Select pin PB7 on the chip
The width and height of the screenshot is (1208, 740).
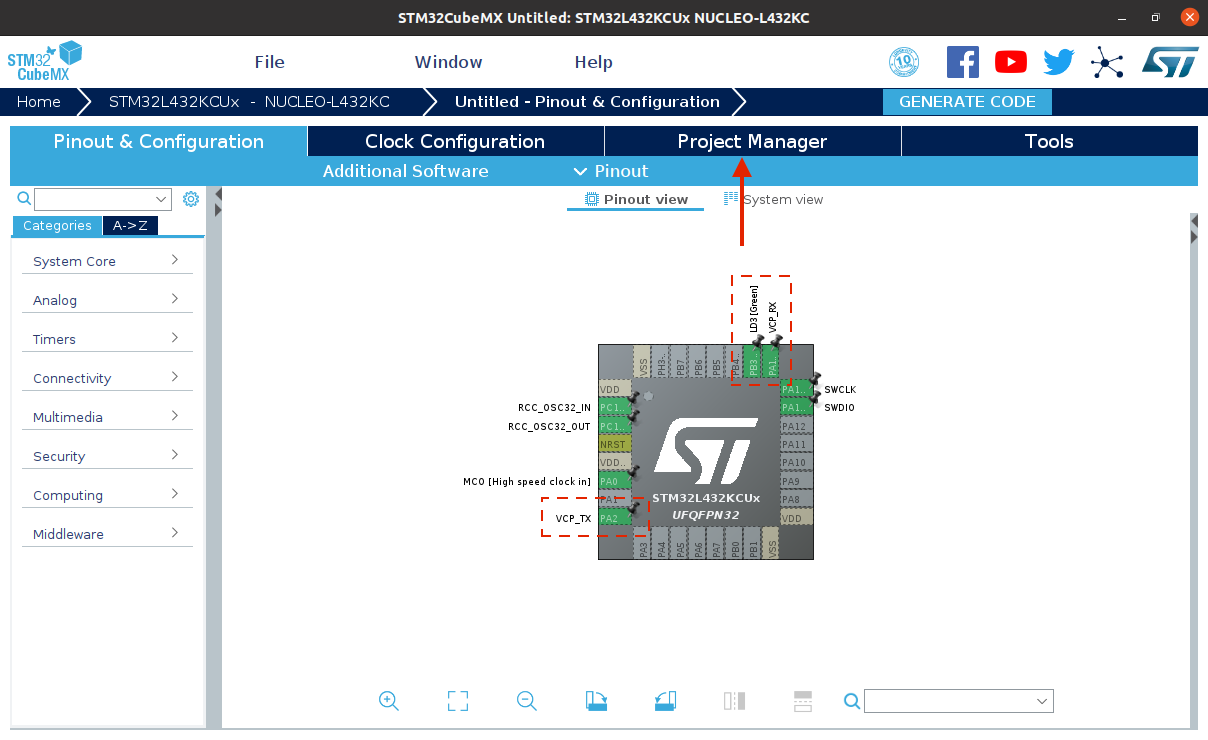pos(680,362)
